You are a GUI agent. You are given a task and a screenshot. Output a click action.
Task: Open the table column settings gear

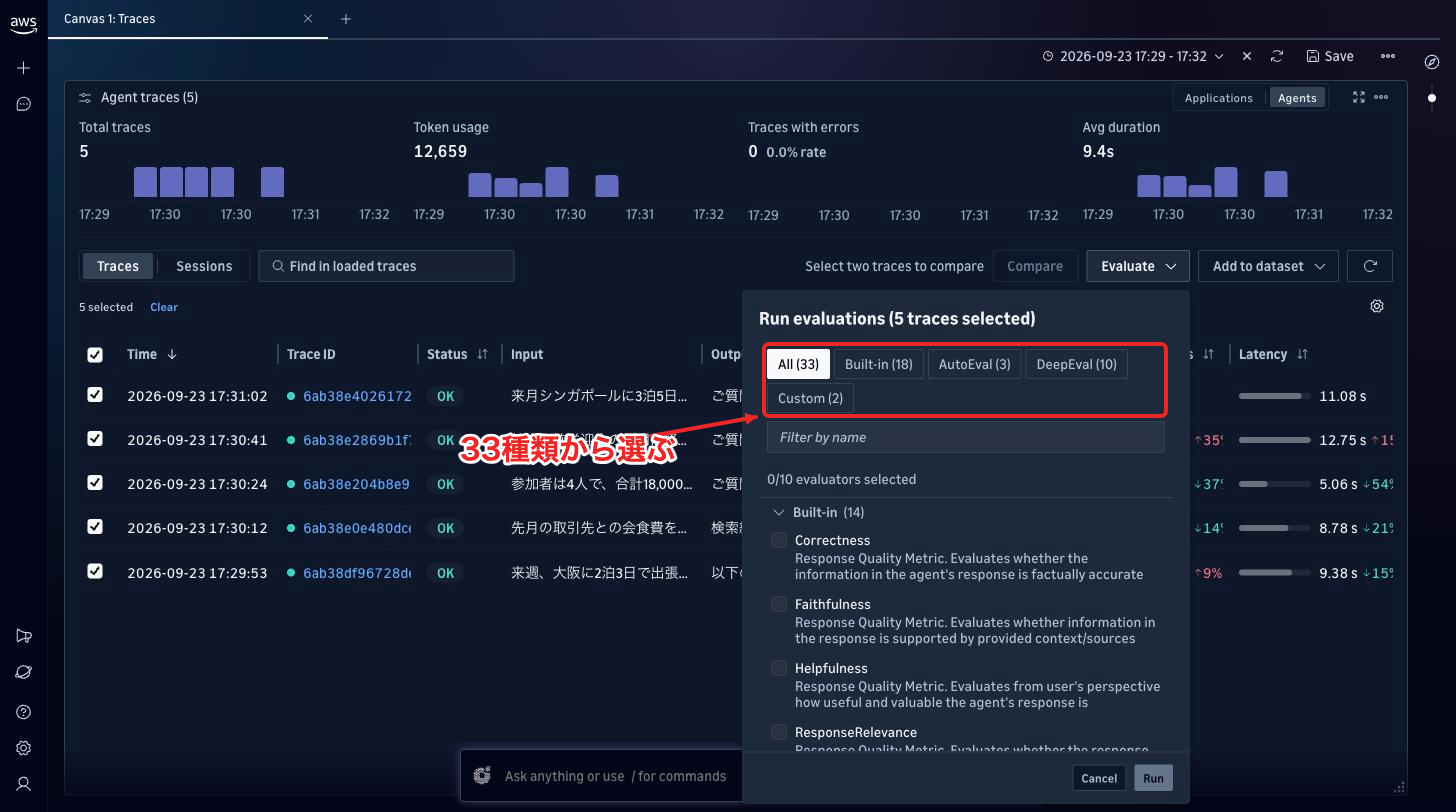[1377, 306]
